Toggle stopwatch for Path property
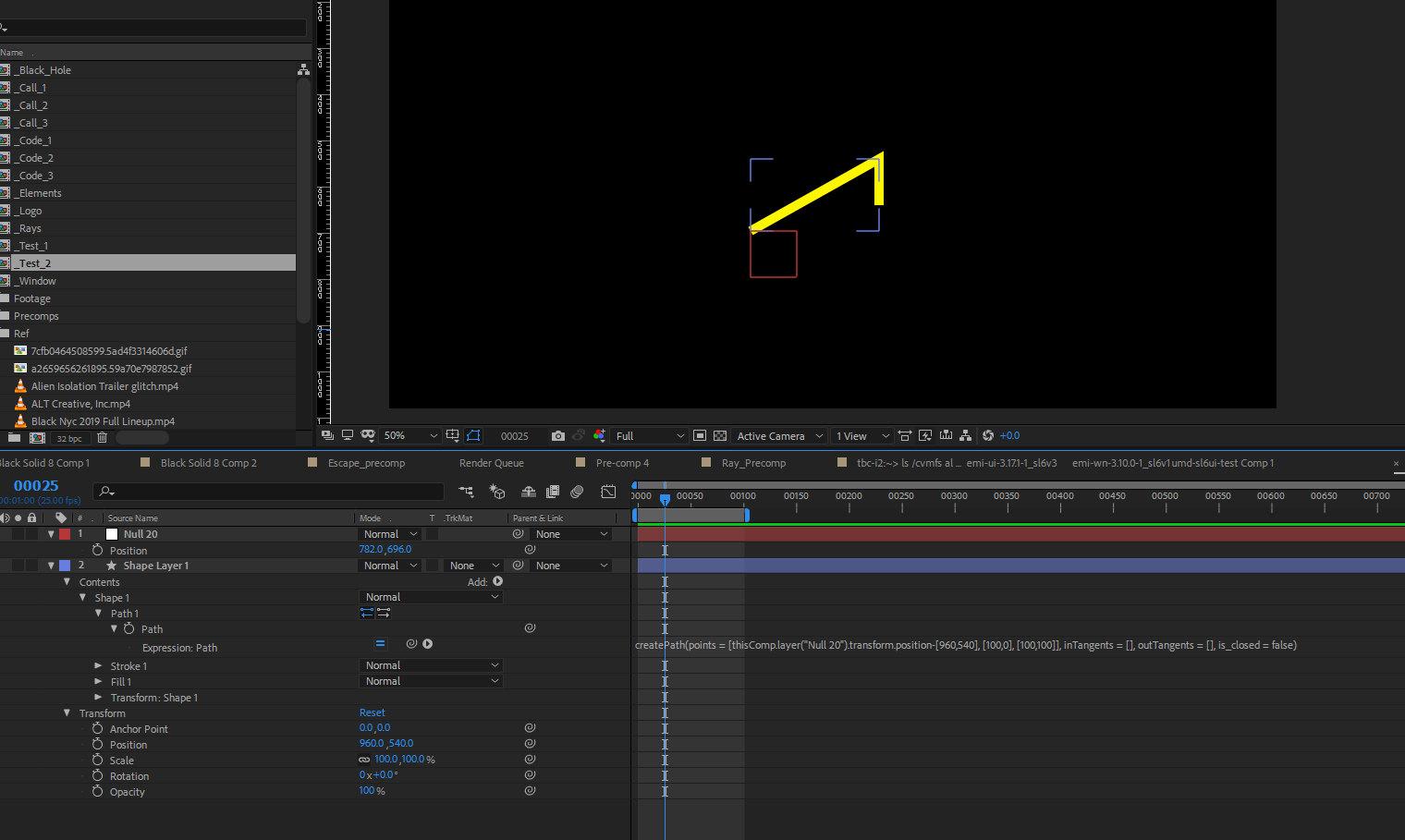This screenshot has height=840, width=1405. [x=128, y=628]
